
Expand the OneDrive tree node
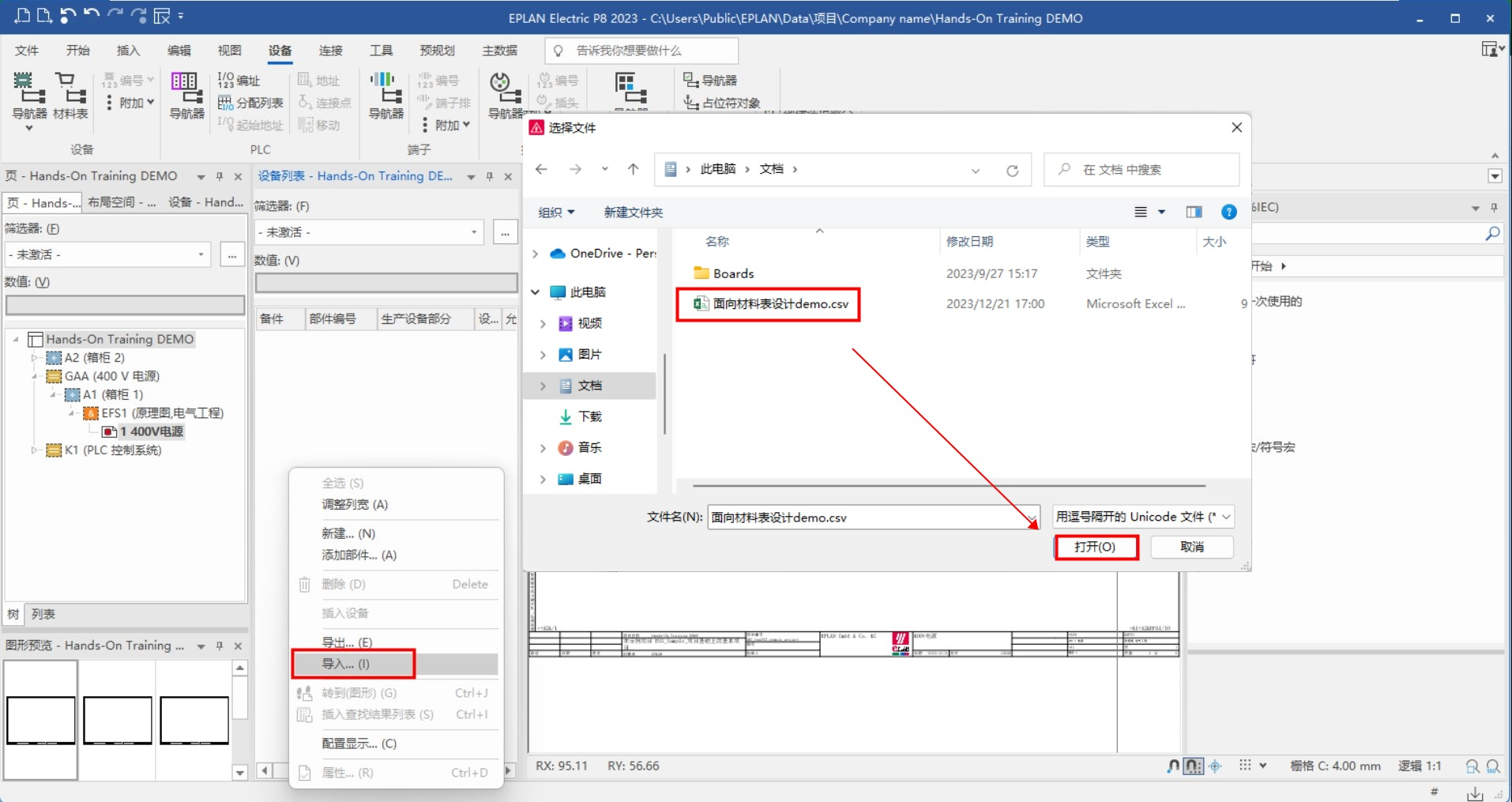pos(536,254)
